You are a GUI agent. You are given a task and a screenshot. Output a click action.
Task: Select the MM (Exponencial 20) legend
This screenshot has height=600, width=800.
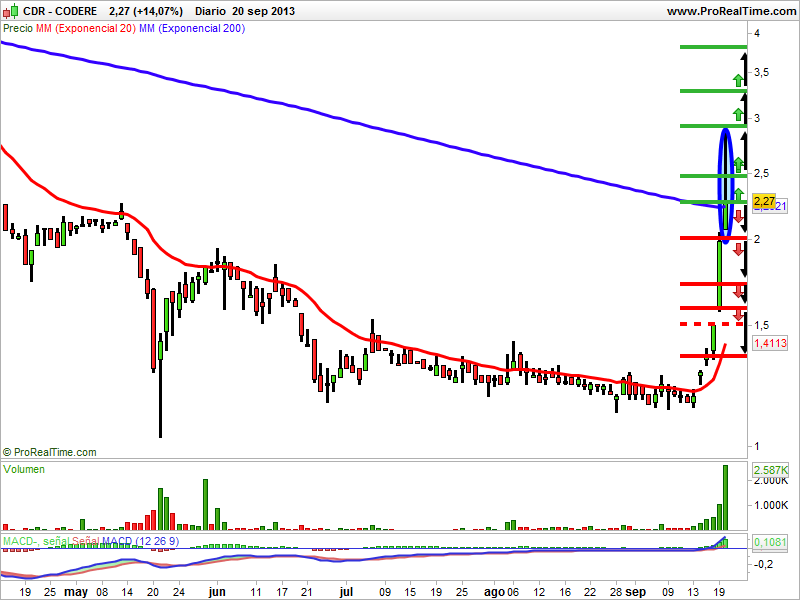(86, 29)
